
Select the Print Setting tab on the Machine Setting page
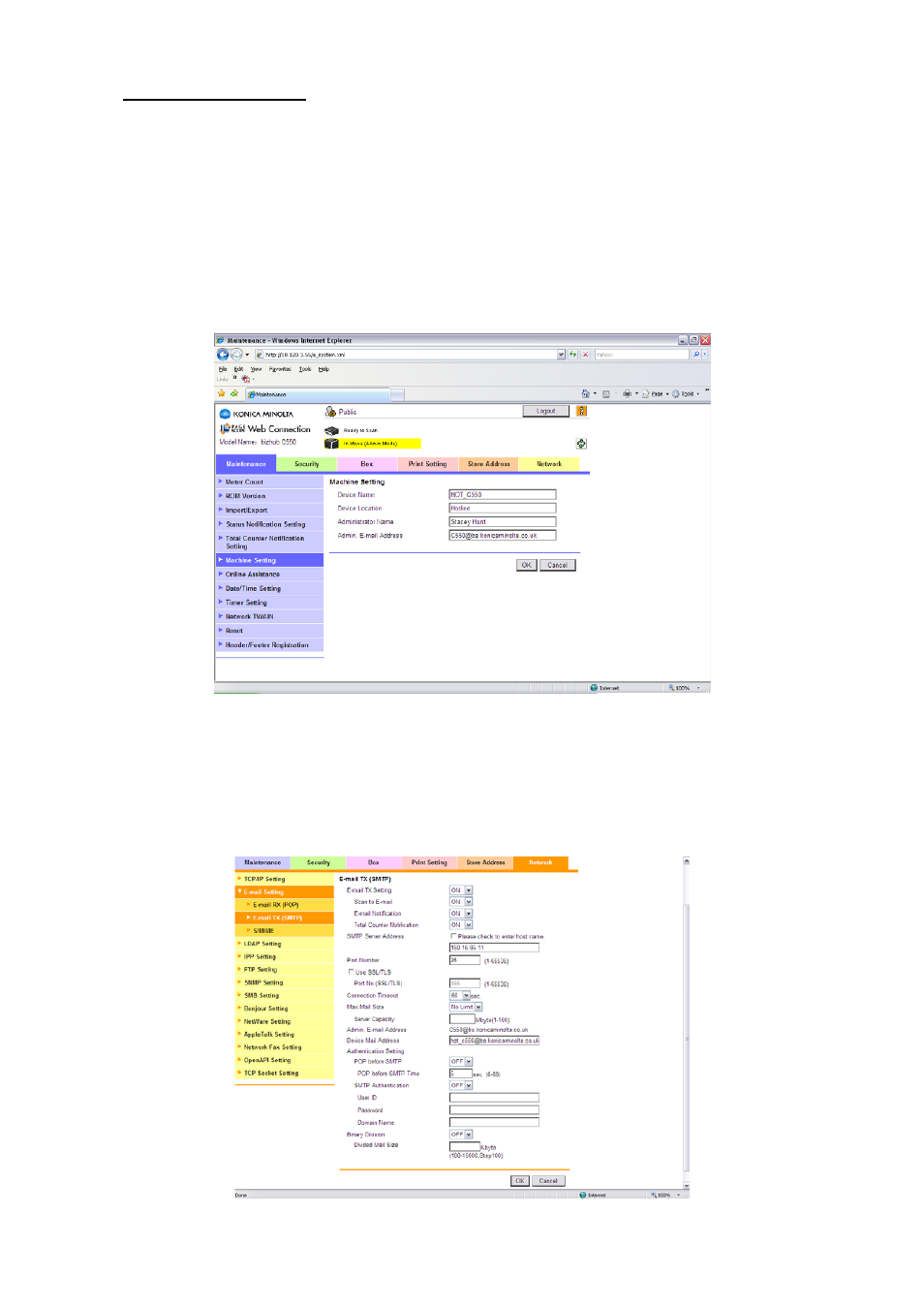[427, 464]
